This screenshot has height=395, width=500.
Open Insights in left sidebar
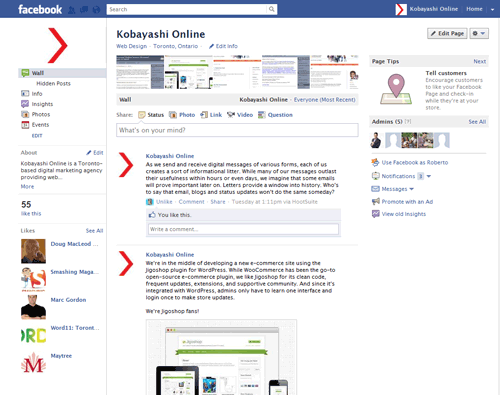click(x=42, y=104)
